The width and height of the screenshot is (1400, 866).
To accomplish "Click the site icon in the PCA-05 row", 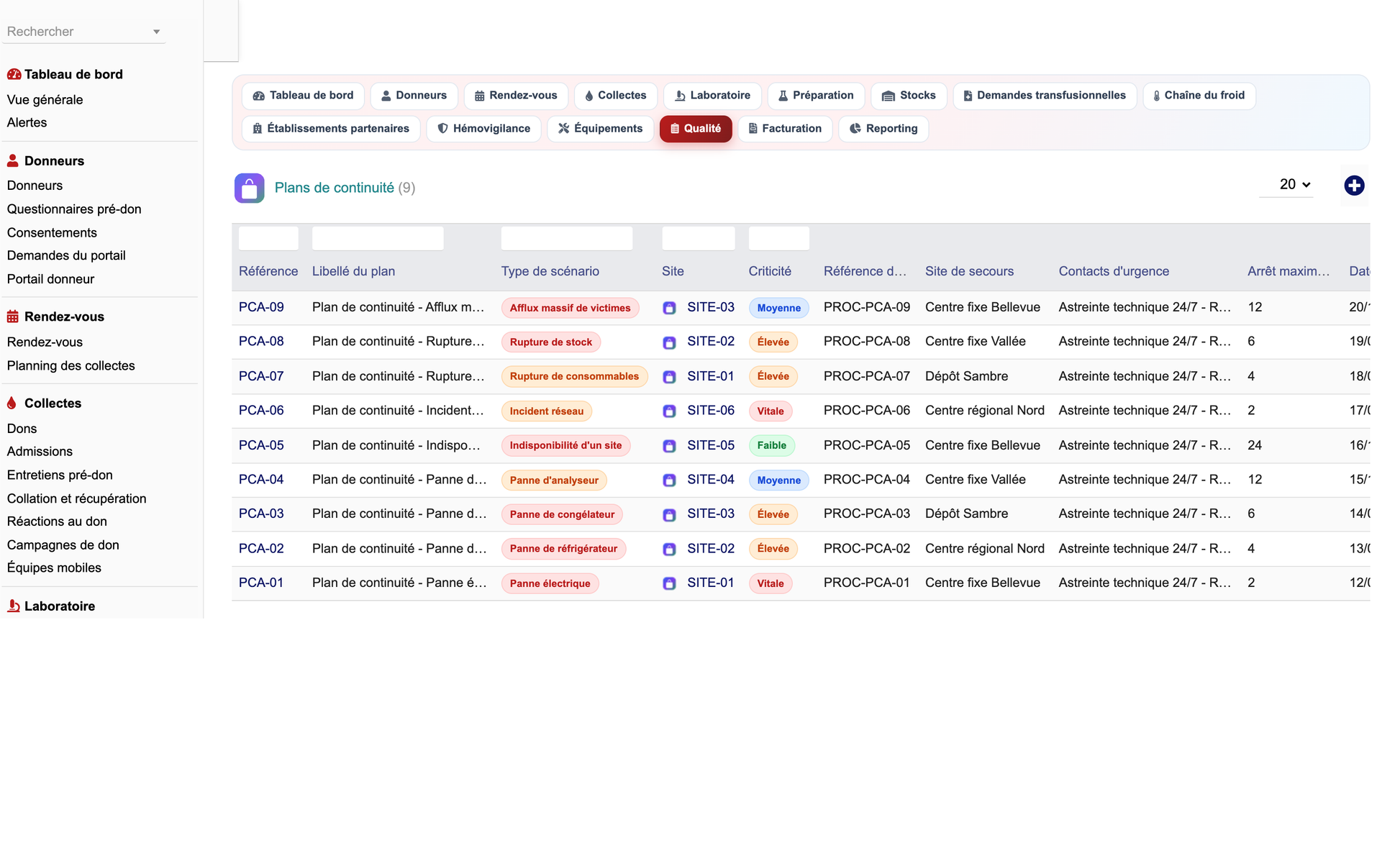I will tap(669, 446).
